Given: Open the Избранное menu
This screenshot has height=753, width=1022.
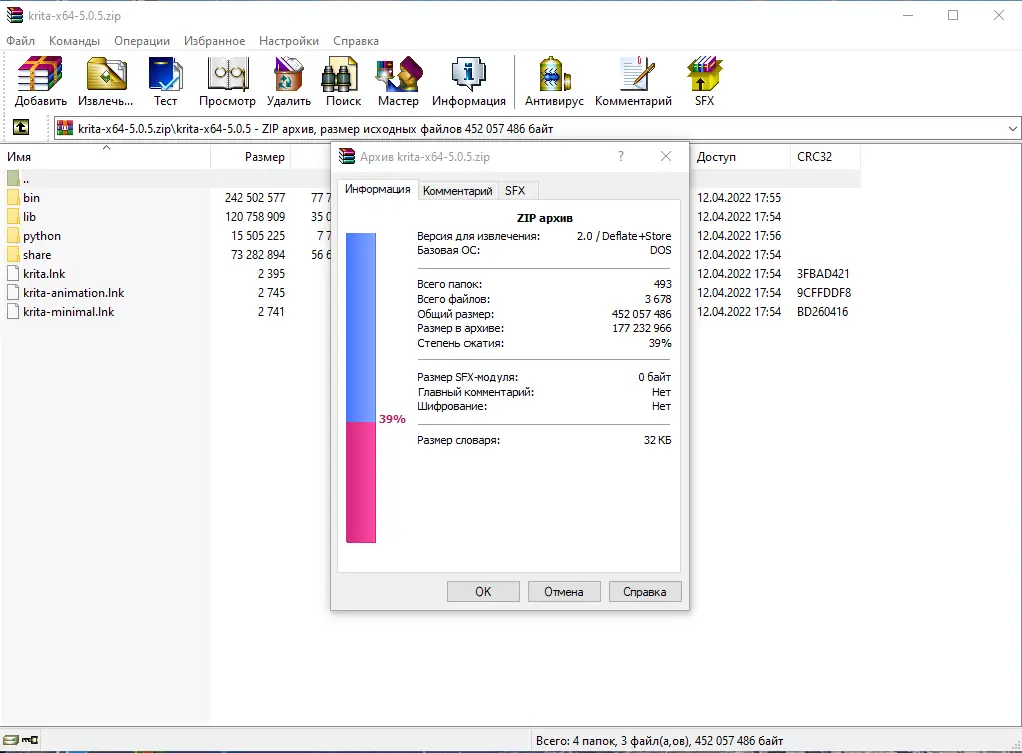Looking at the screenshot, I should pyautogui.click(x=214, y=40).
